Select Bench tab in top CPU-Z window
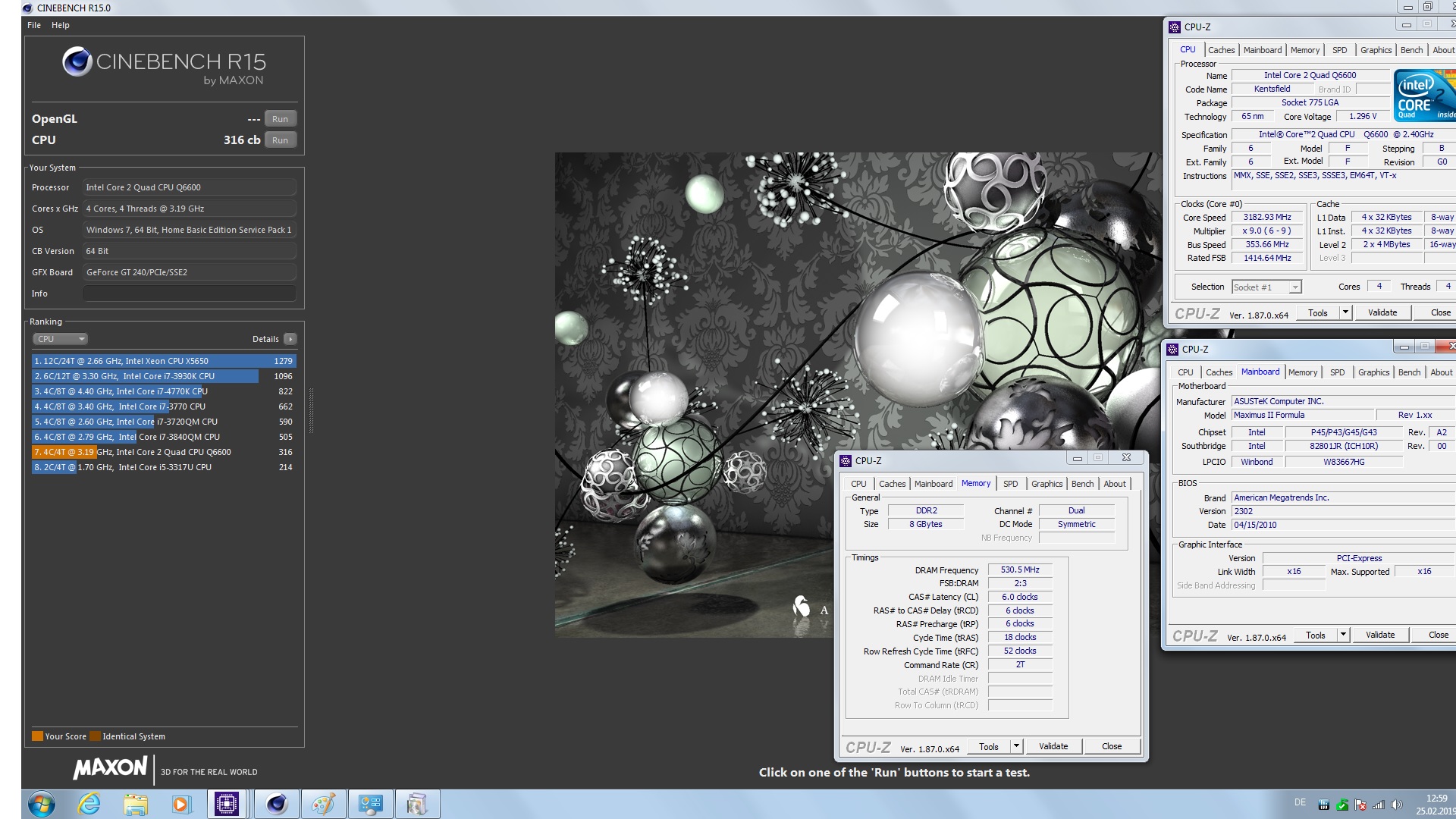The image size is (1456, 819). 1411,50
